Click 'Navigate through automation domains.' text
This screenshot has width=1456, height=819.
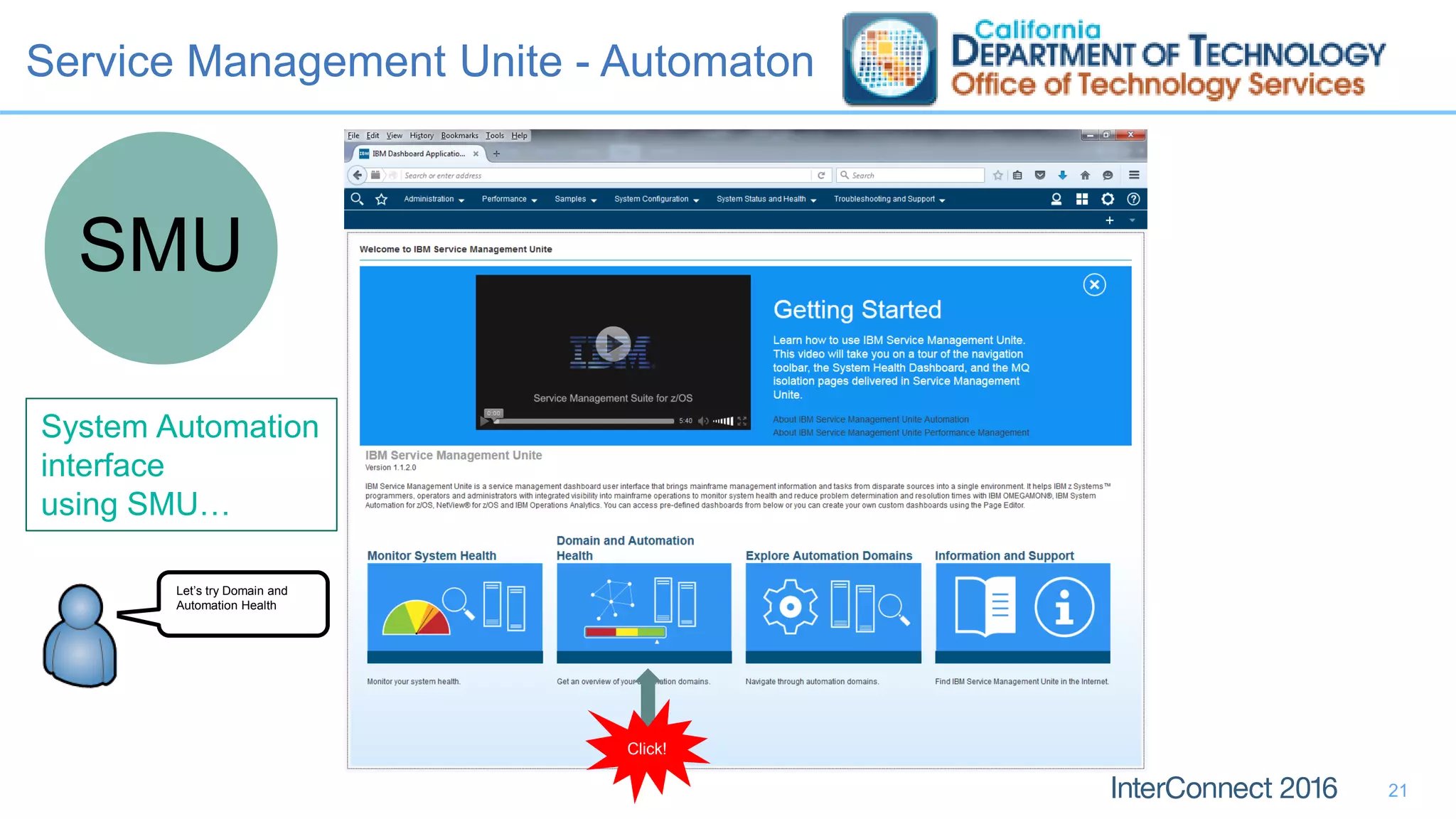(x=812, y=682)
